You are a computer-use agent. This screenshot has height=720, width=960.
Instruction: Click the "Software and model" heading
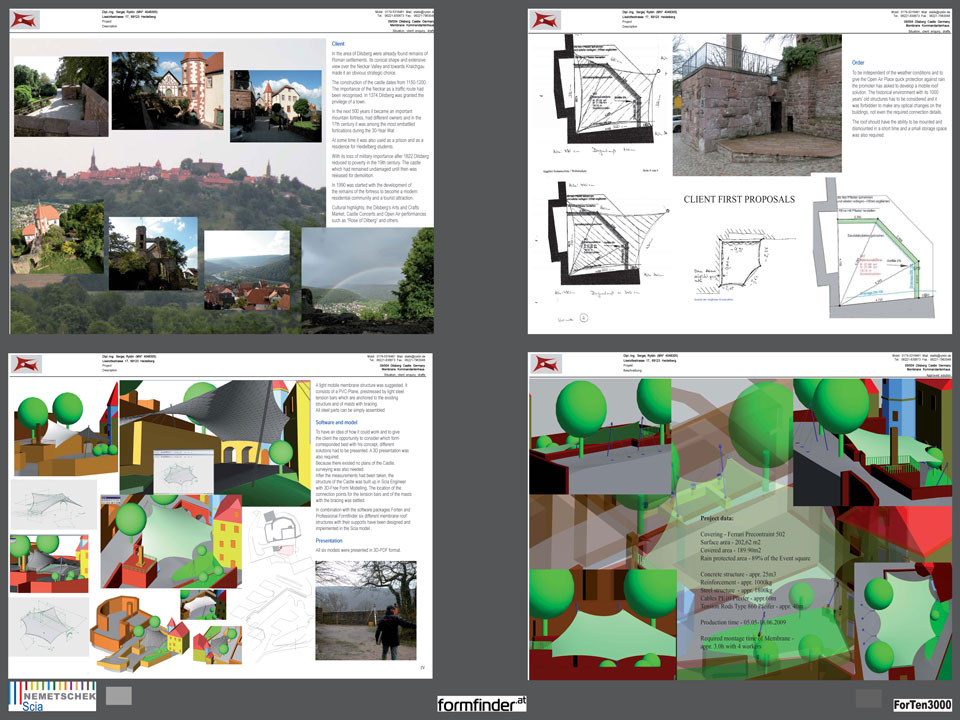point(343,423)
